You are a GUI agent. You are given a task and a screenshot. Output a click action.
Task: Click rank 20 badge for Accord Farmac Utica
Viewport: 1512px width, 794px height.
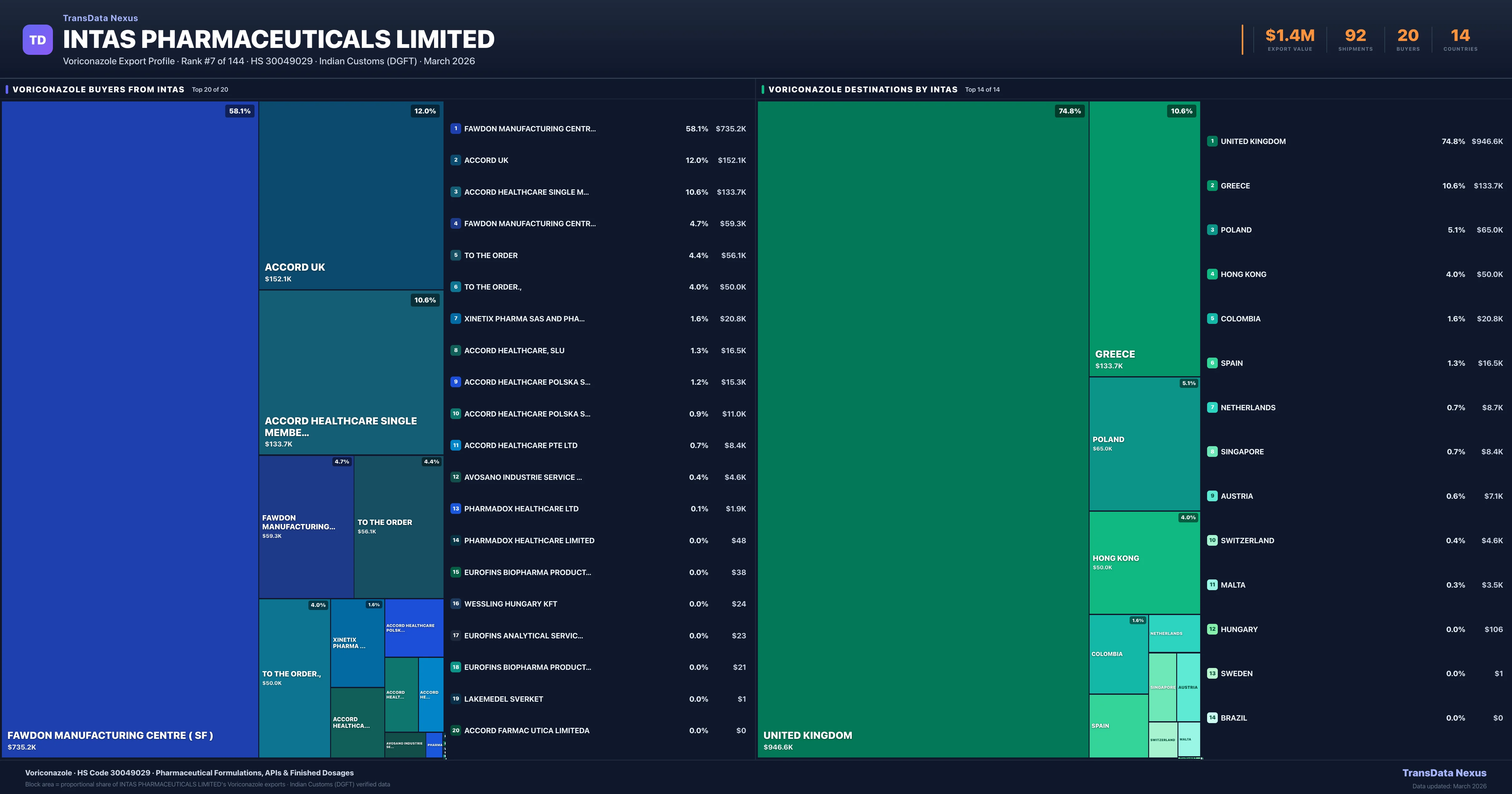[x=455, y=731]
